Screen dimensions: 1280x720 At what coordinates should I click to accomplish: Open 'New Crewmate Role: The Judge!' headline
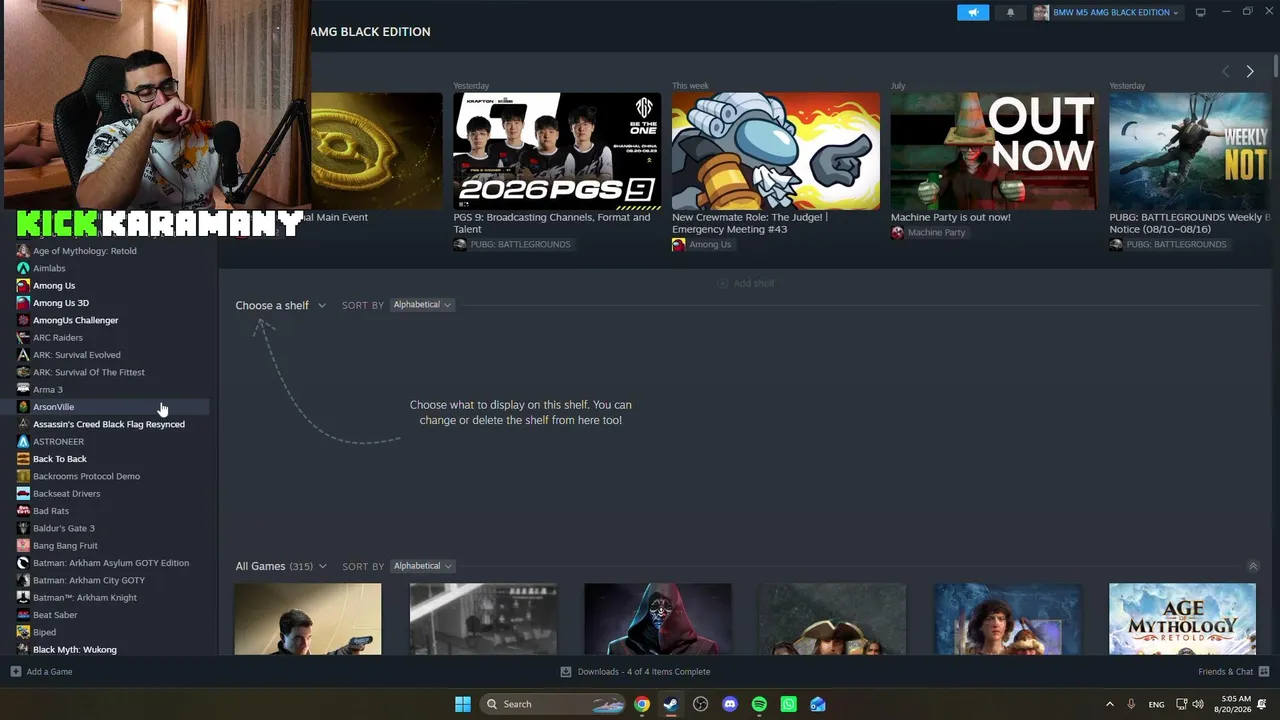tap(750, 223)
